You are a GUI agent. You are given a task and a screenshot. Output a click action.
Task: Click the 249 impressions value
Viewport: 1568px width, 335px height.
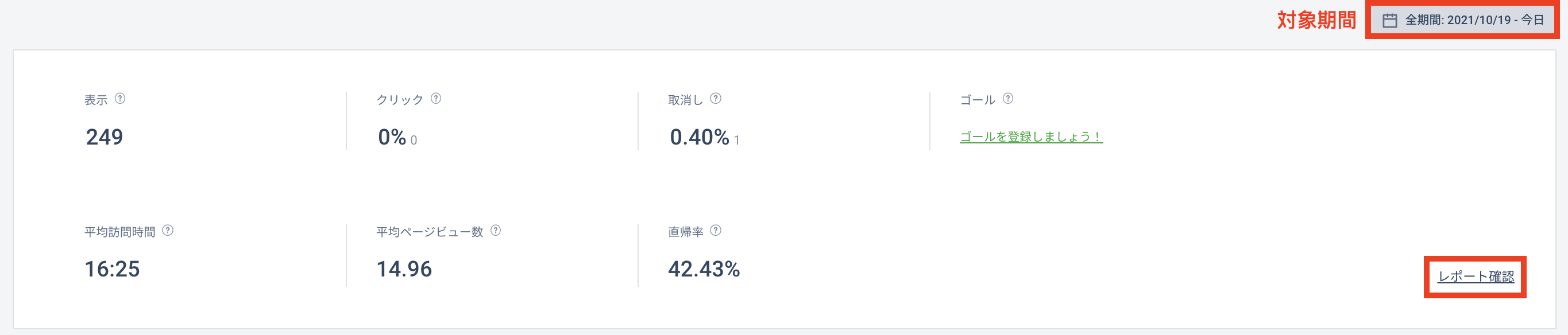[x=105, y=138]
